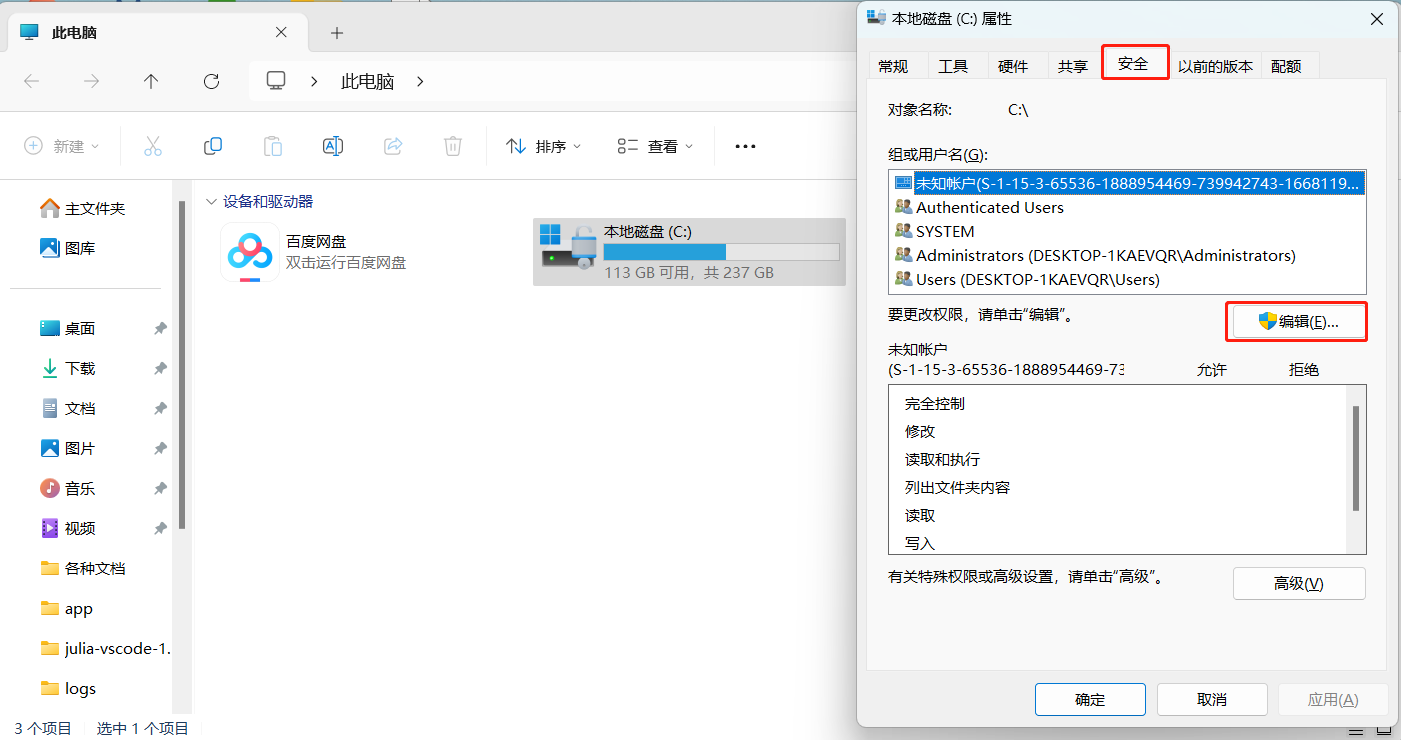Screen dimensions: 1401x740
Task: Click the permissions list scrollbar
Action: point(1356,458)
